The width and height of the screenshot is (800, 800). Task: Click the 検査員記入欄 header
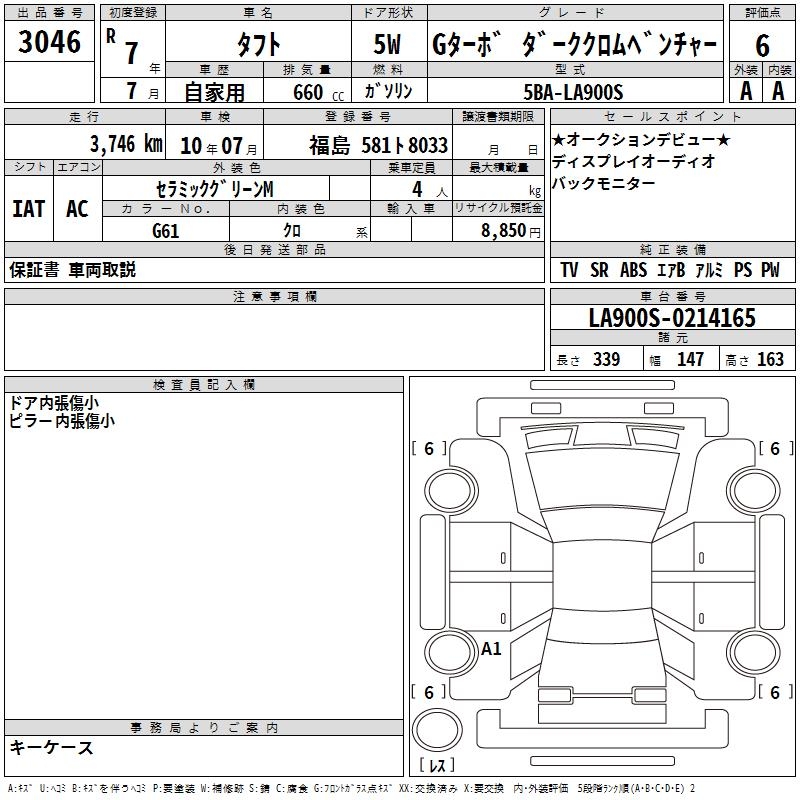coord(204,385)
